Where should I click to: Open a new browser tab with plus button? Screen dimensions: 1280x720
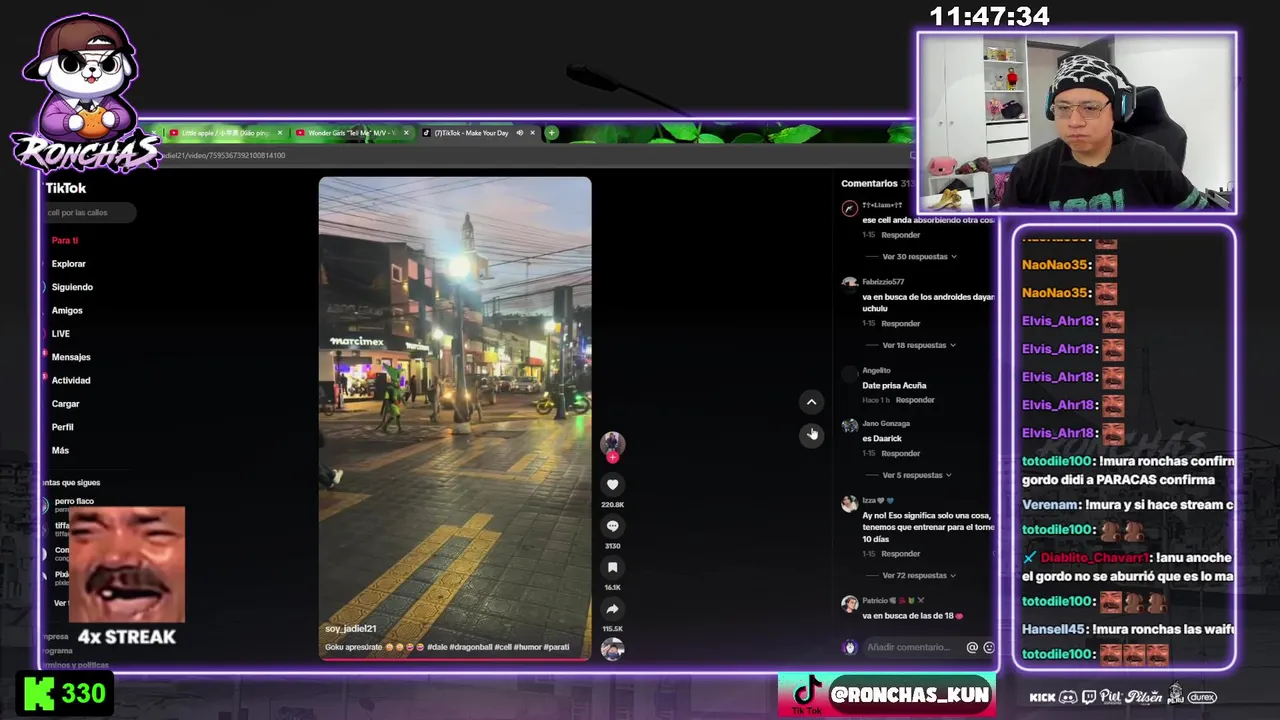551,133
